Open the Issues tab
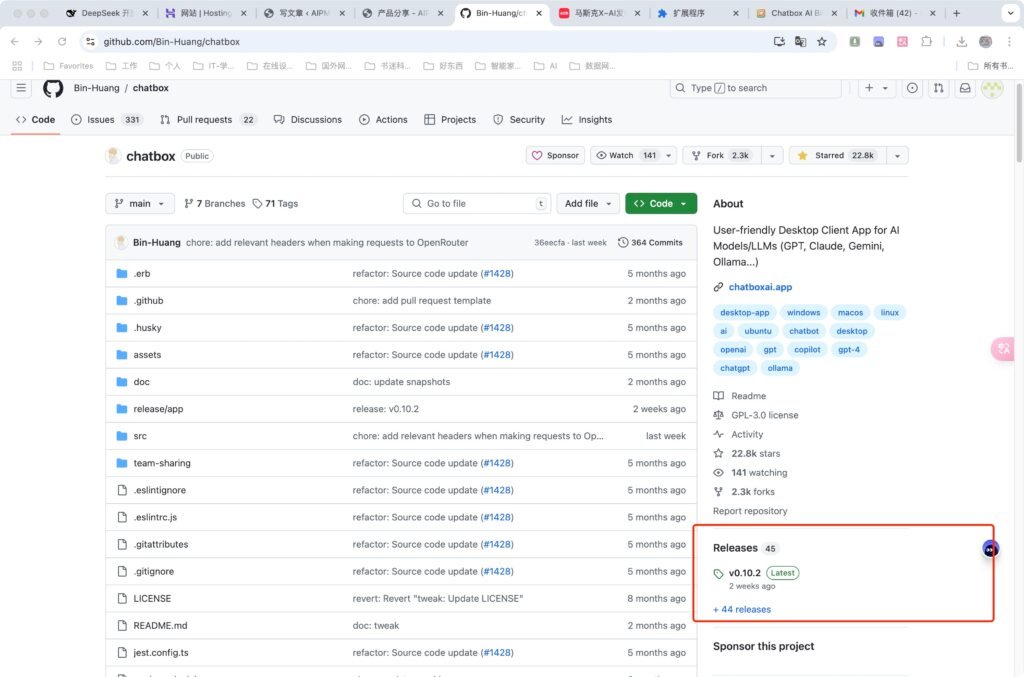The width and height of the screenshot is (1024, 677). pyautogui.click(x=106, y=119)
